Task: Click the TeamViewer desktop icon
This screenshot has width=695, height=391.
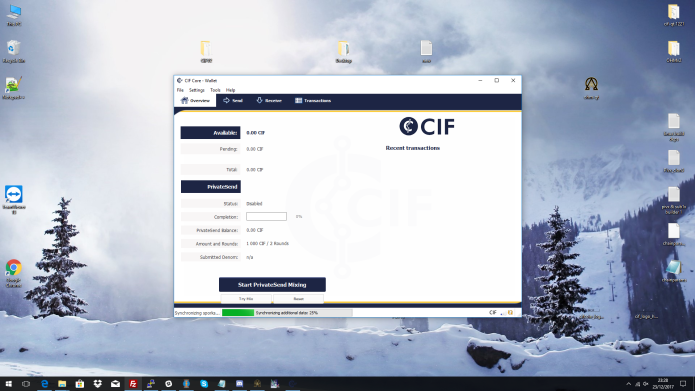Action: 14,199
